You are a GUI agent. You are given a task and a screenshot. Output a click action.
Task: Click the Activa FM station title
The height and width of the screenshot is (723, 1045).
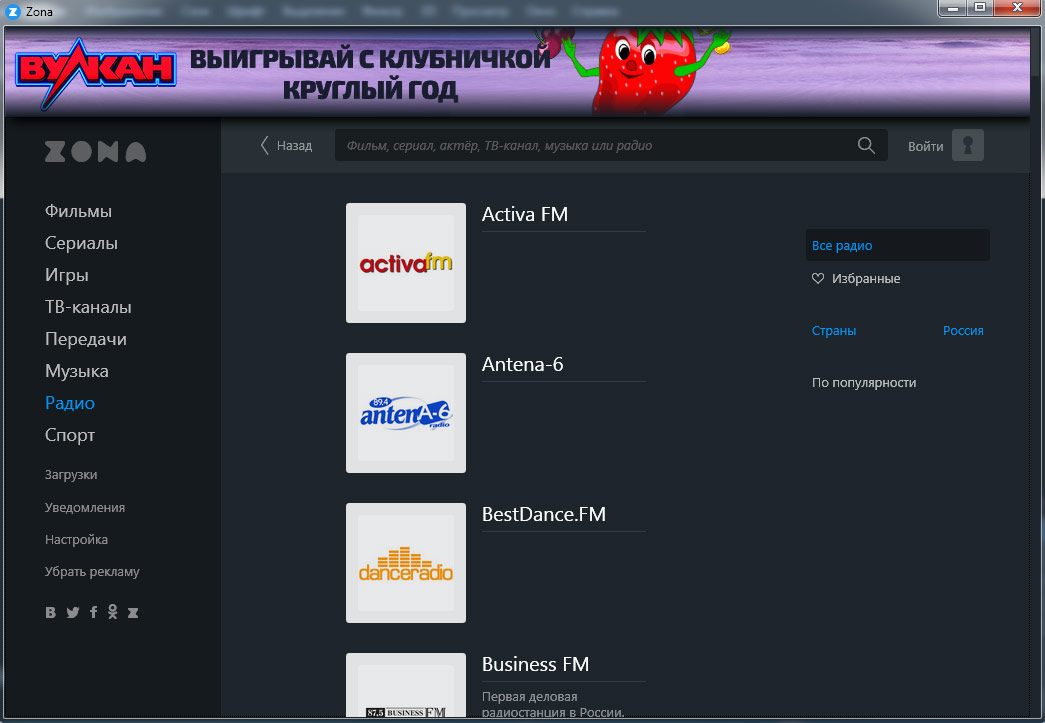pos(525,214)
